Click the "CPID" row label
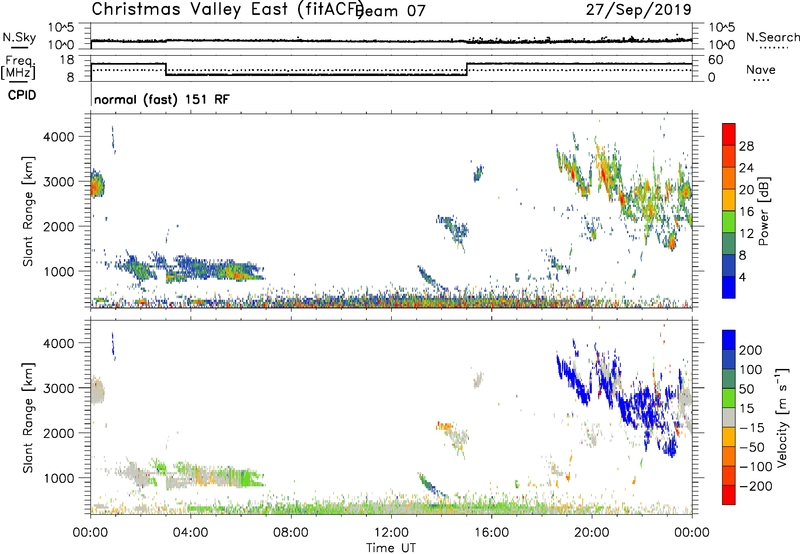The height and width of the screenshot is (554, 800). (x=22, y=95)
